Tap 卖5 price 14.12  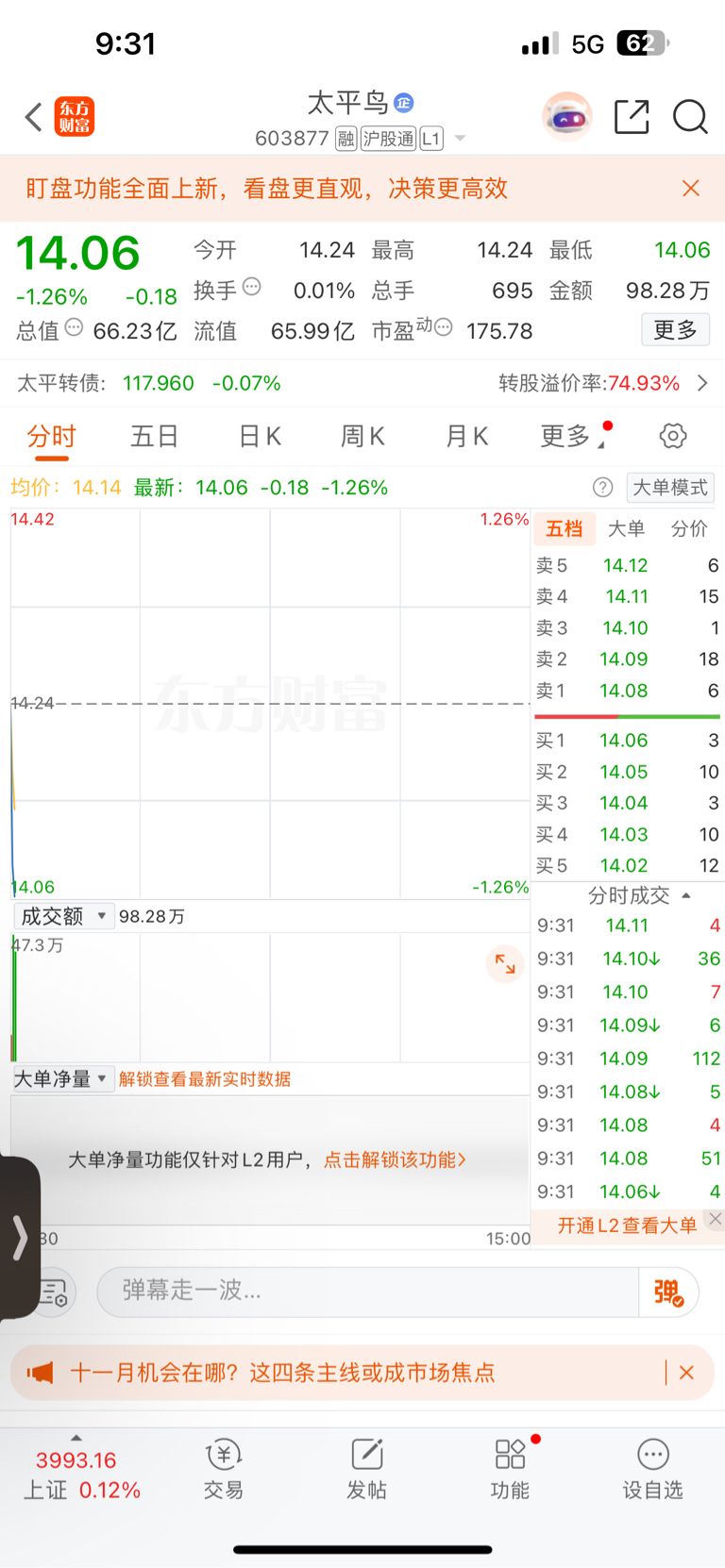(626, 566)
